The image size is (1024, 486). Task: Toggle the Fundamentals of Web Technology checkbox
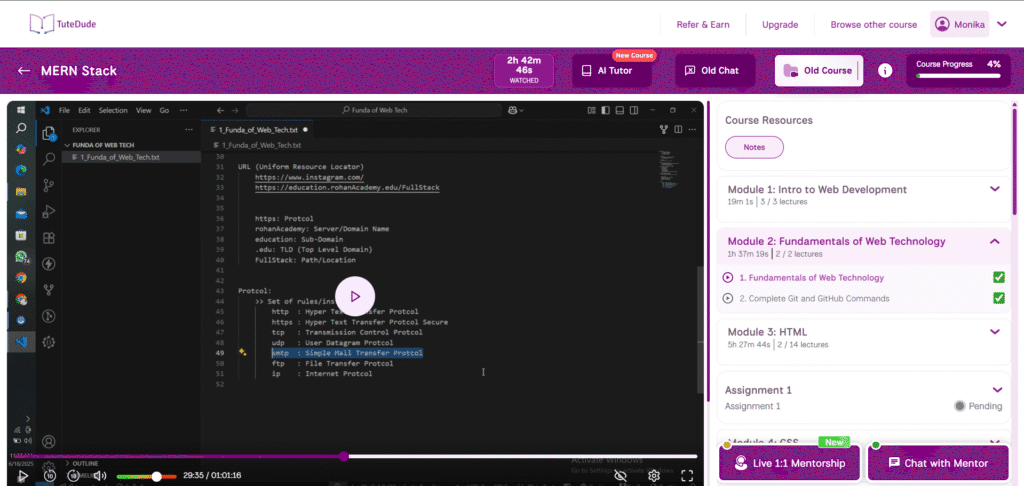pyautogui.click(x=998, y=277)
